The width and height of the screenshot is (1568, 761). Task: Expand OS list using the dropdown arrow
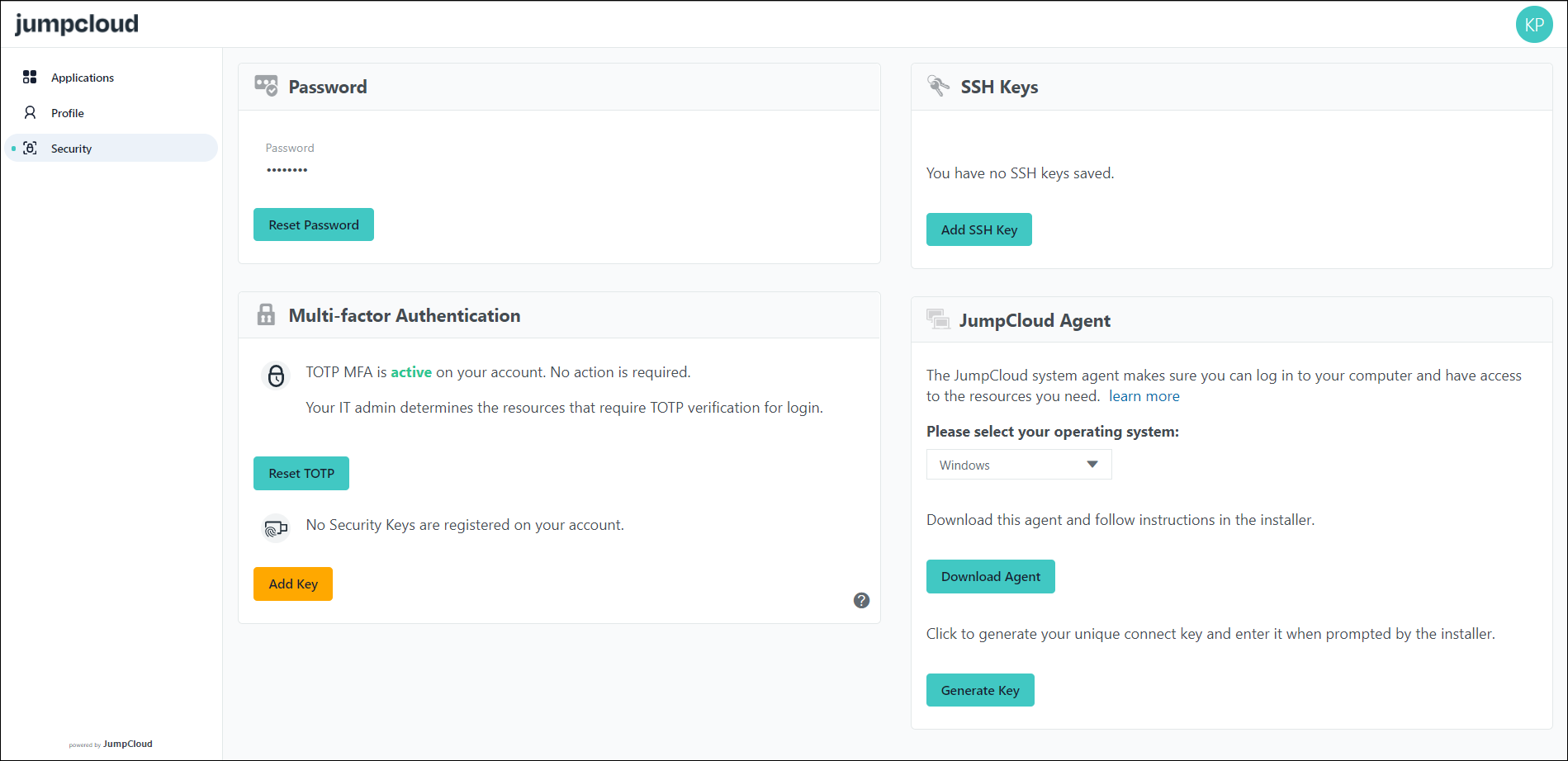[x=1092, y=465]
